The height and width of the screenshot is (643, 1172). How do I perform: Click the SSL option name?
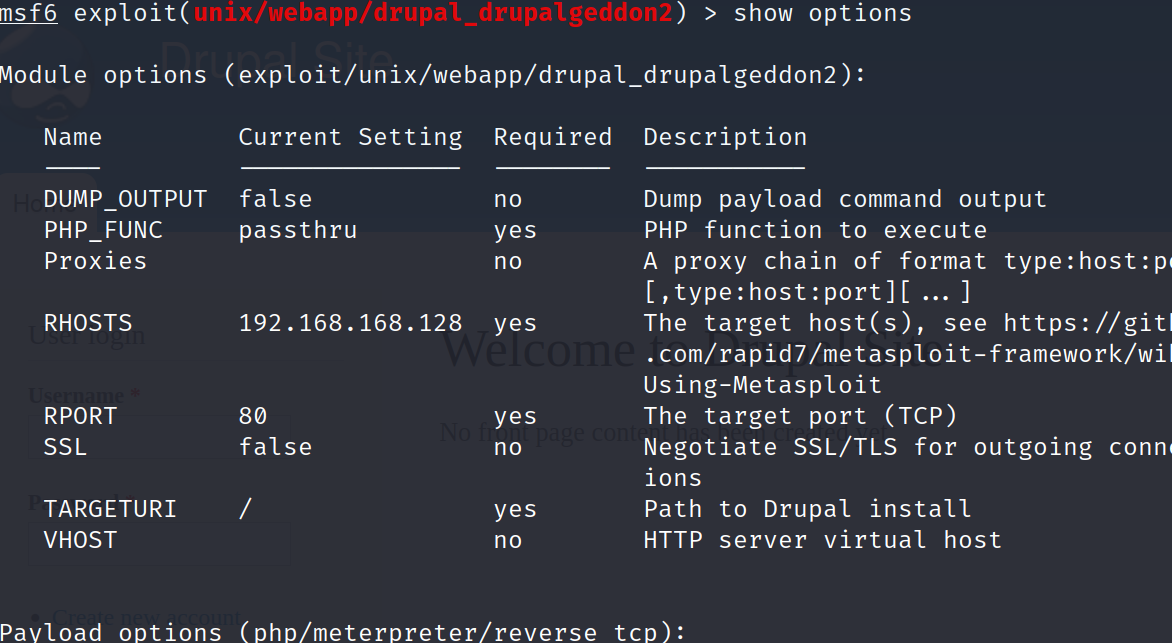(x=65, y=447)
